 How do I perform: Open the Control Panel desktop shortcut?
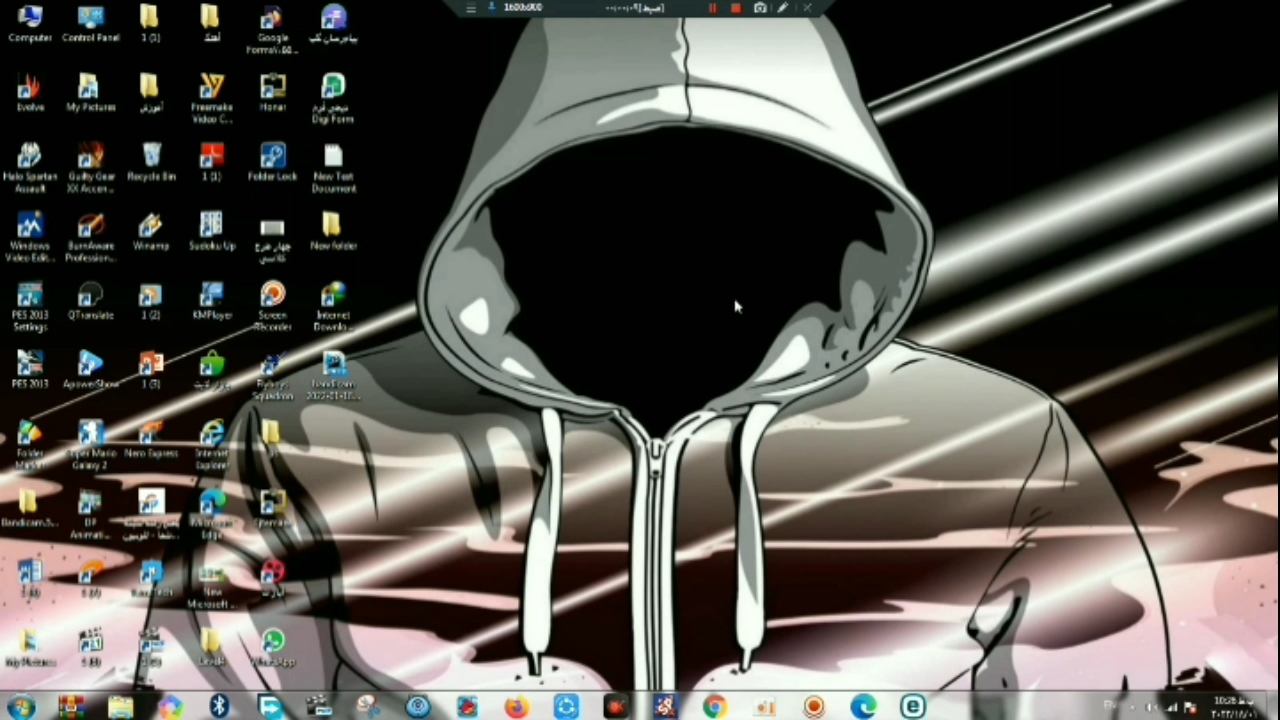tap(90, 20)
